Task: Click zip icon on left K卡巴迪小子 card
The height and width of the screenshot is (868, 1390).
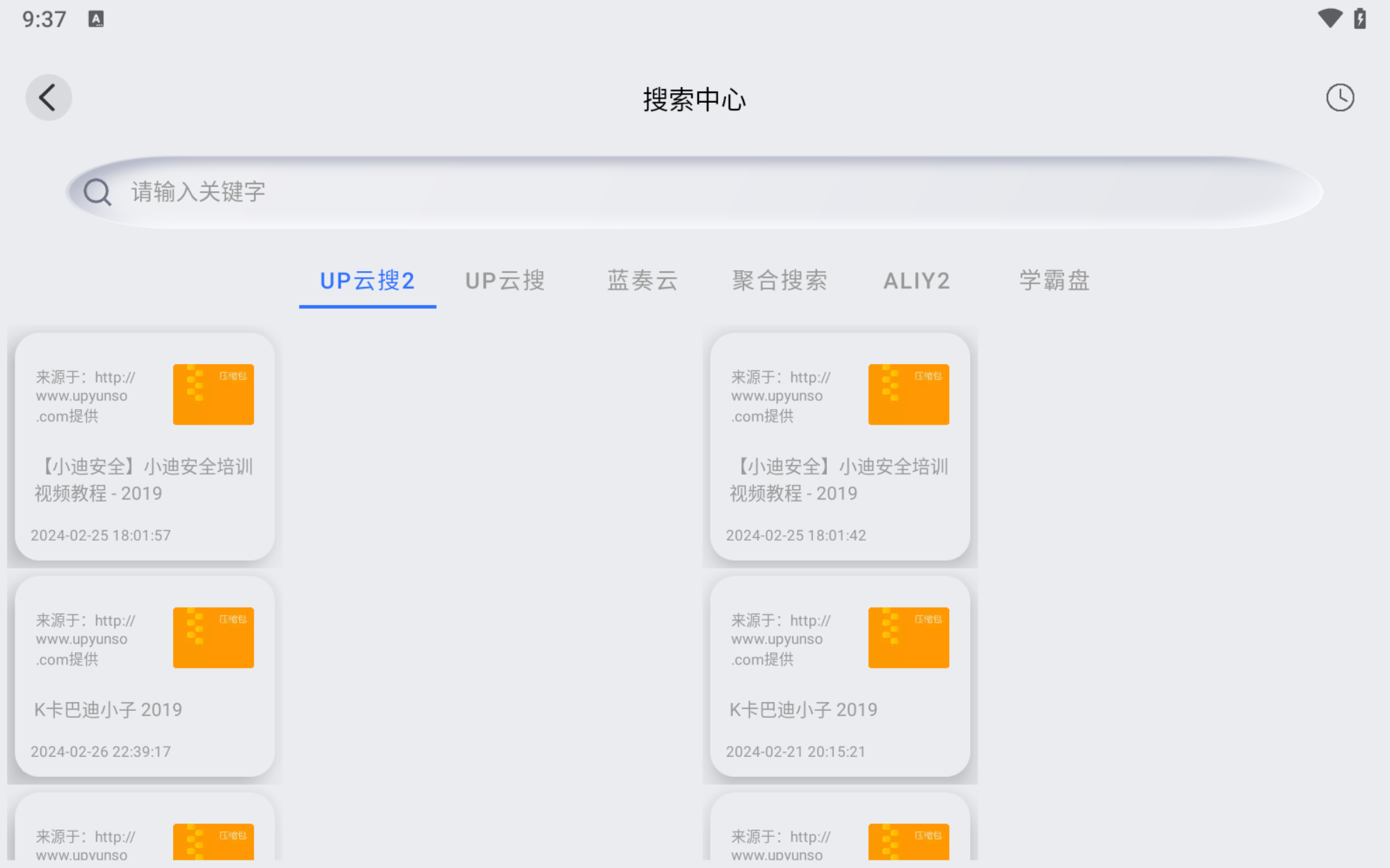Action: (x=213, y=637)
